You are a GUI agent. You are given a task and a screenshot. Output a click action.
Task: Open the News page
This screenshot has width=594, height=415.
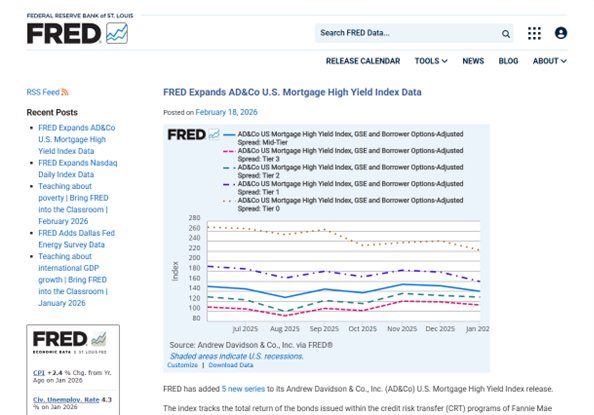[473, 61]
